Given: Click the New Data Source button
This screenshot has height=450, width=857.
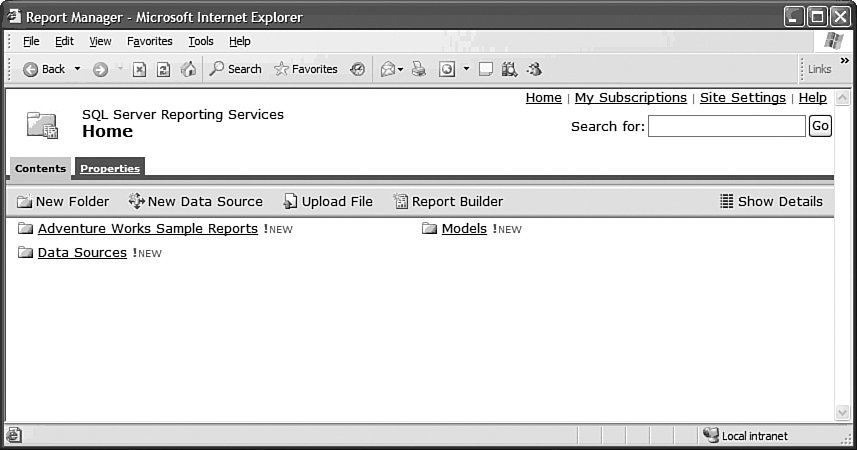Looking at the screenshot, I should click(x=195, y=202).
